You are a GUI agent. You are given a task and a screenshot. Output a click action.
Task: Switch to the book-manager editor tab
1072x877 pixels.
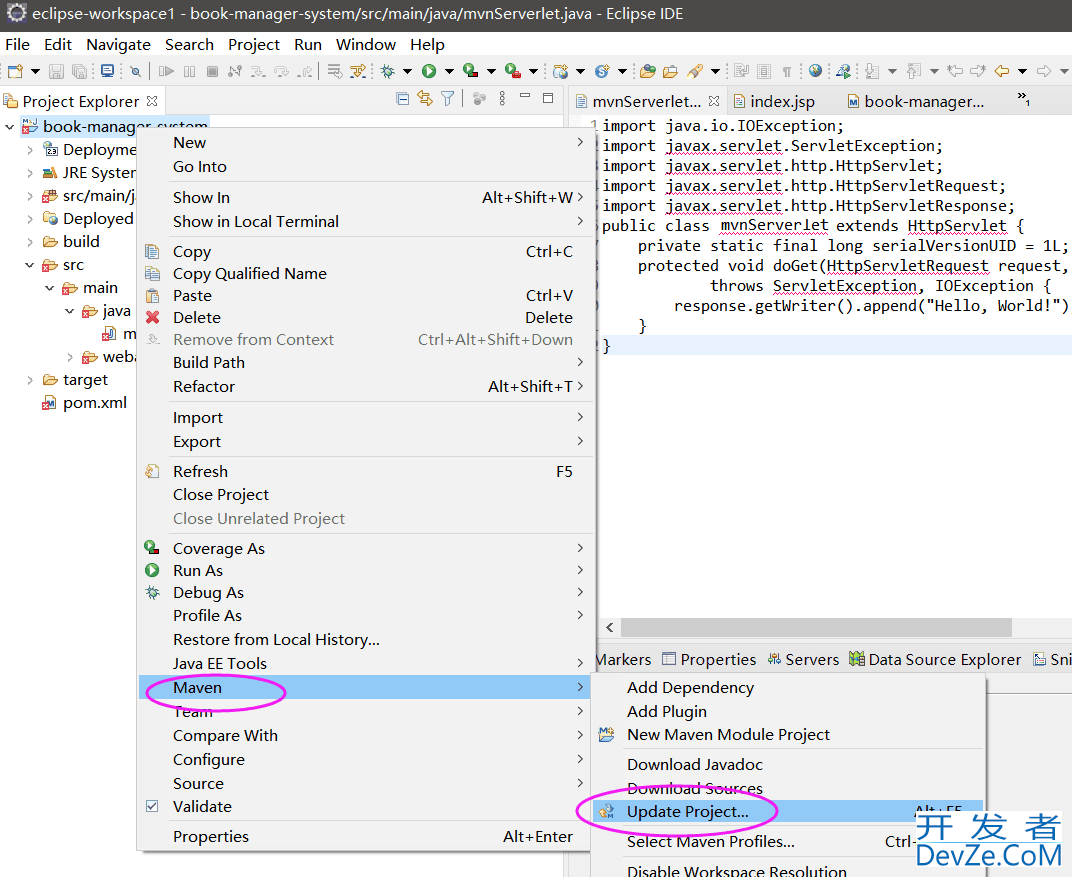coord(916,102)
